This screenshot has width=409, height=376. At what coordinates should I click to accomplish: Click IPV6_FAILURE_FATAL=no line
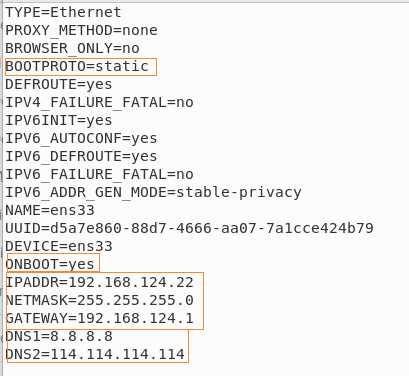[x=99, y=174]
